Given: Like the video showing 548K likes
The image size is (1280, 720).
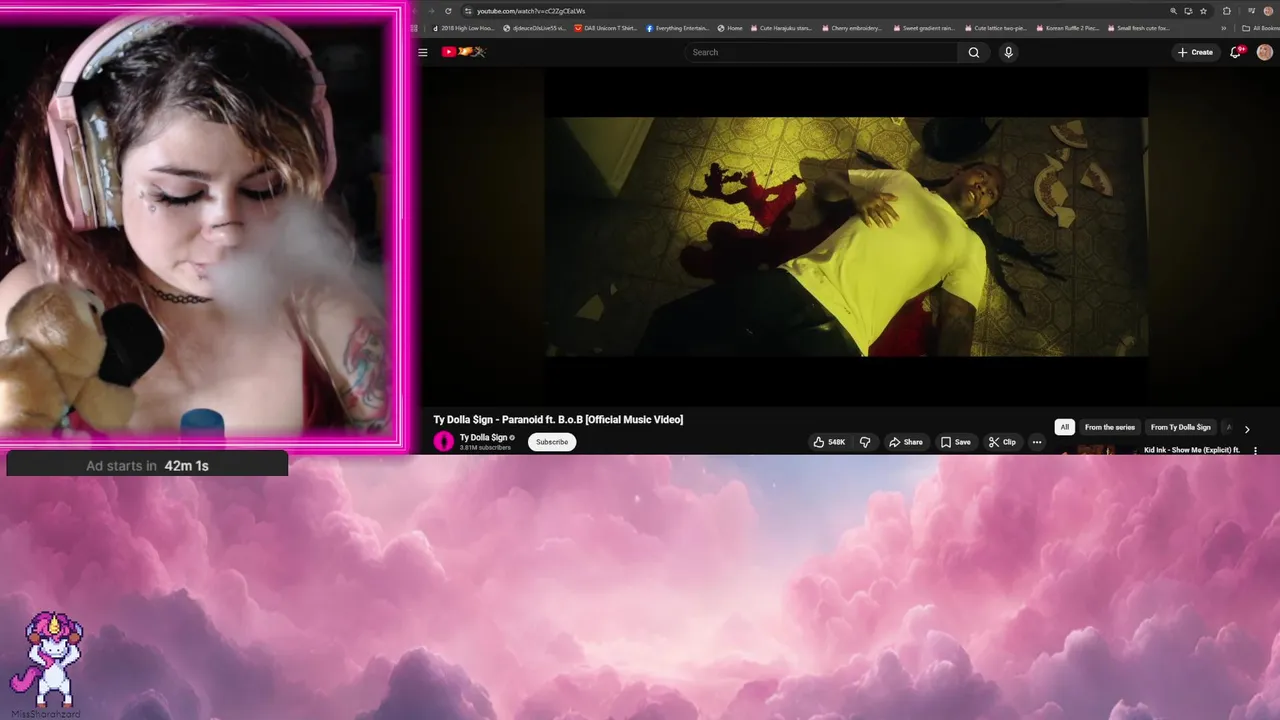Looking at the screenshot, I should click(x=829, y=442).
